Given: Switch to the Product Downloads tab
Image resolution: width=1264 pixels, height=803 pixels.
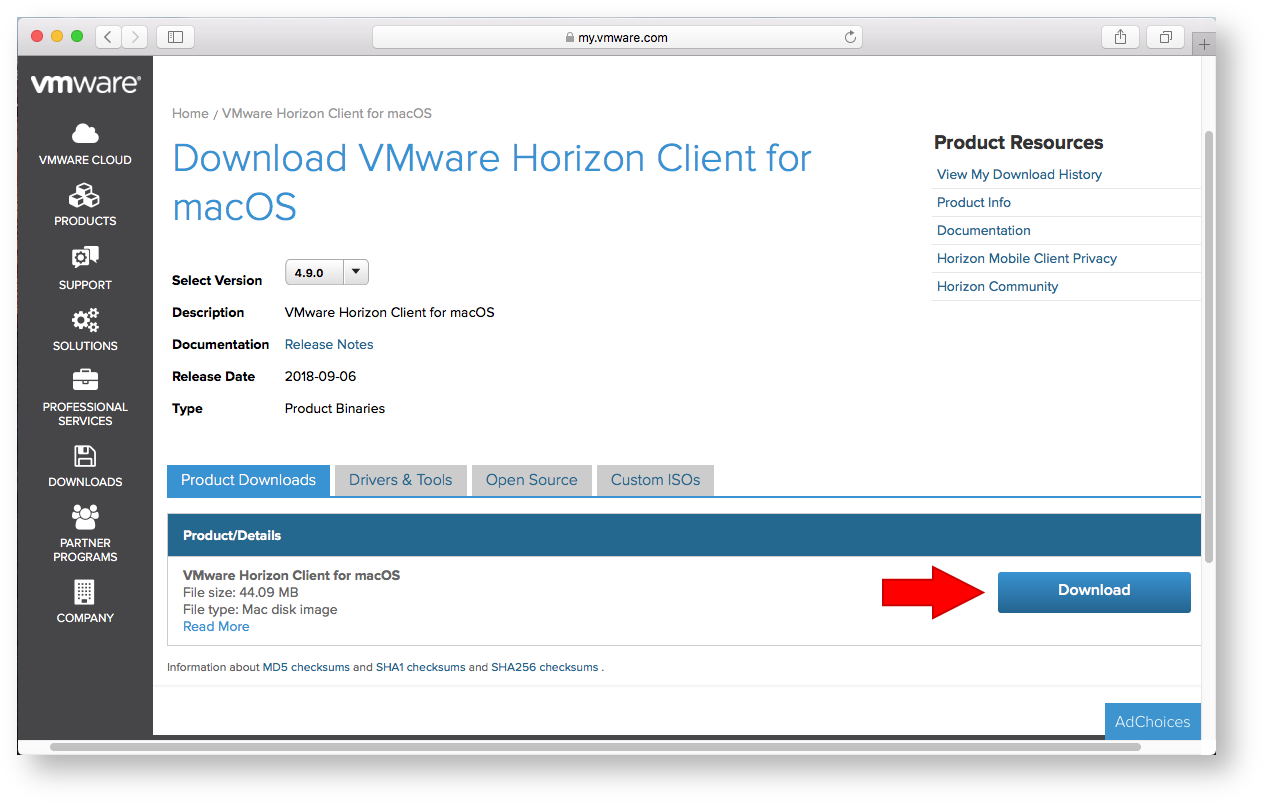Looking at the screenshot, I should [248, 480].
